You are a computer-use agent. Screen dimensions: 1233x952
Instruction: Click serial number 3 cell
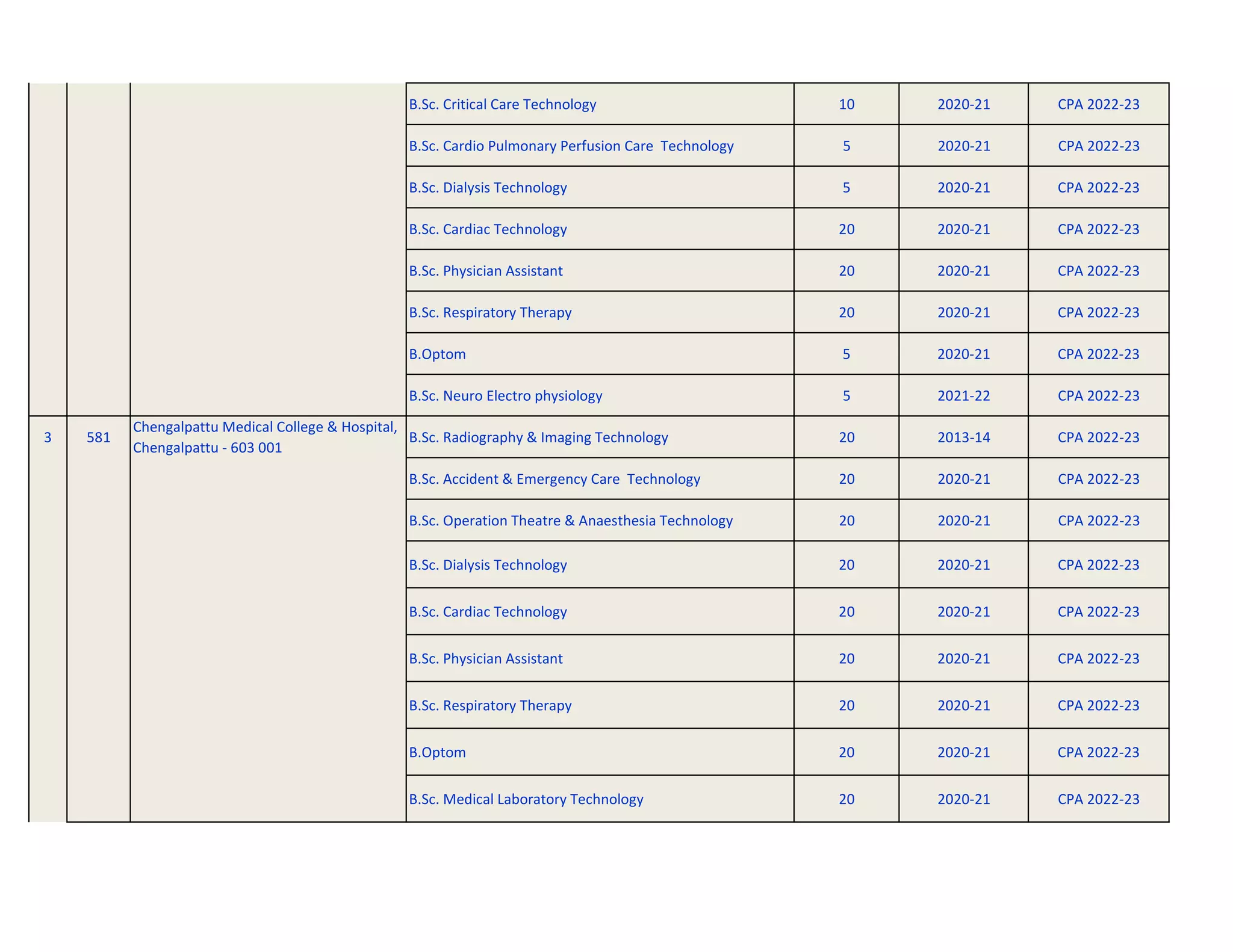coord(48,437)
